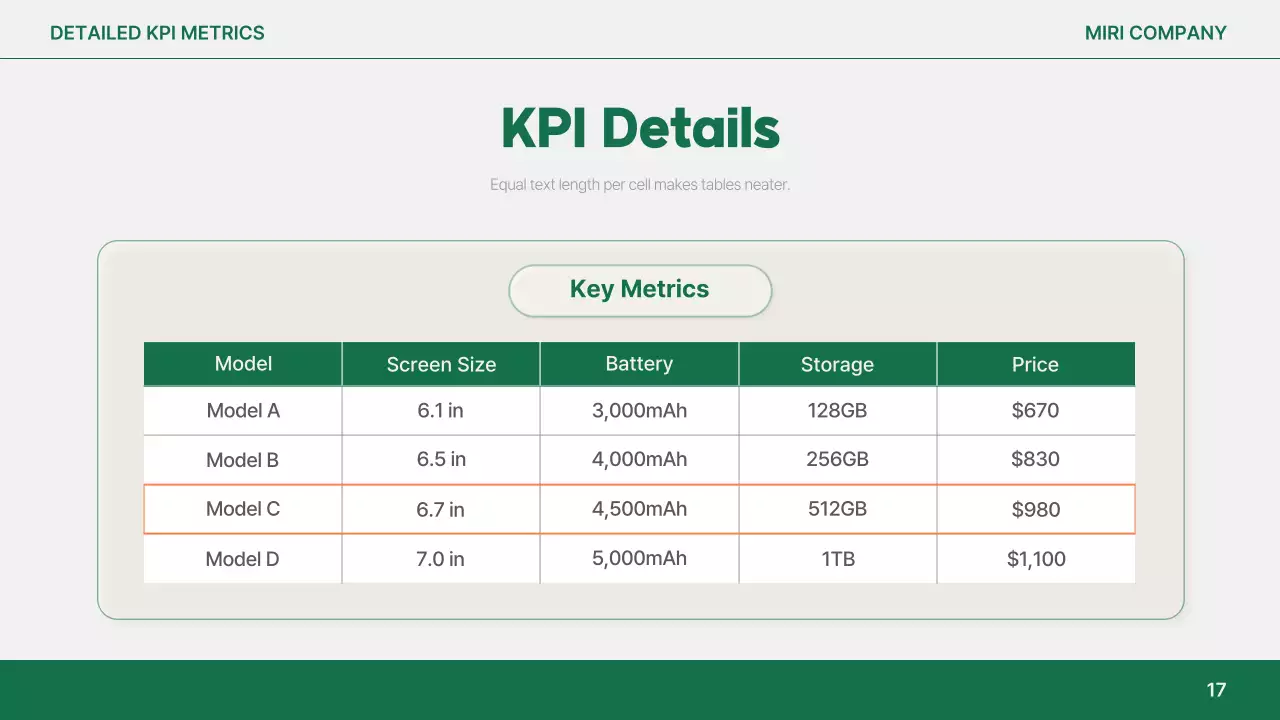Select the page number 17

click(x=1216, y=690)
